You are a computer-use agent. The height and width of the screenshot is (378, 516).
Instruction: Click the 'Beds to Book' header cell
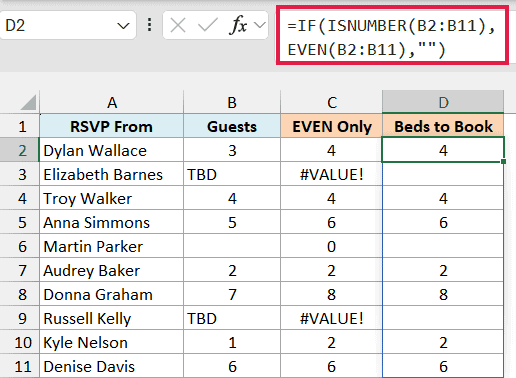click(443, 126)
